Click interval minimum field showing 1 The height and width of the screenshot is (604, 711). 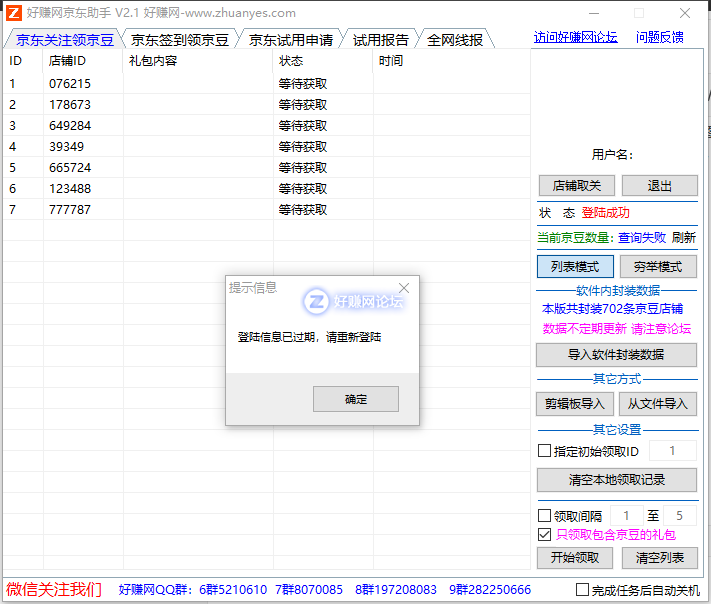tap(626, 516)
